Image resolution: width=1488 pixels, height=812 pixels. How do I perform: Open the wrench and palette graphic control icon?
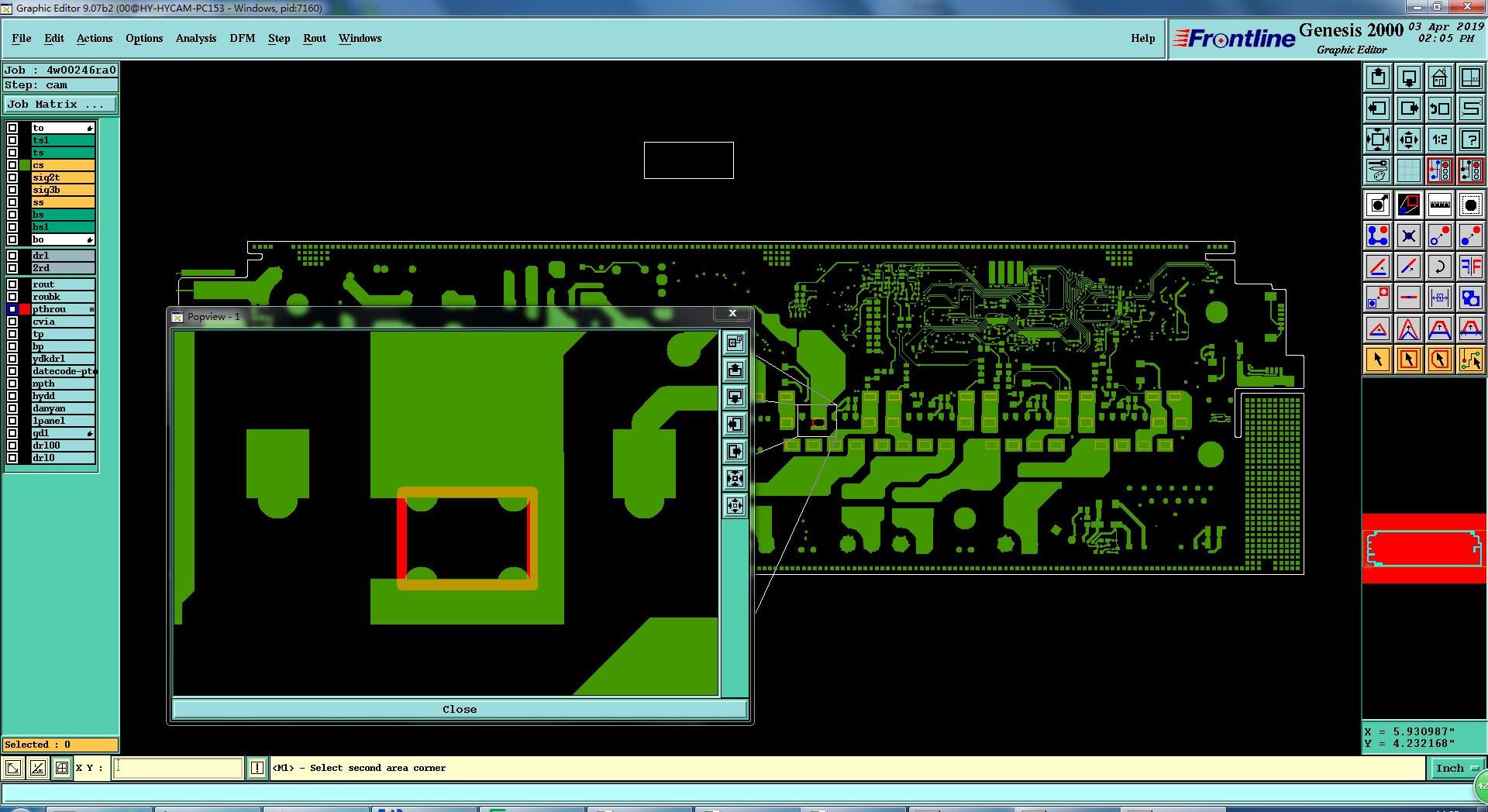click(1378, 170)
